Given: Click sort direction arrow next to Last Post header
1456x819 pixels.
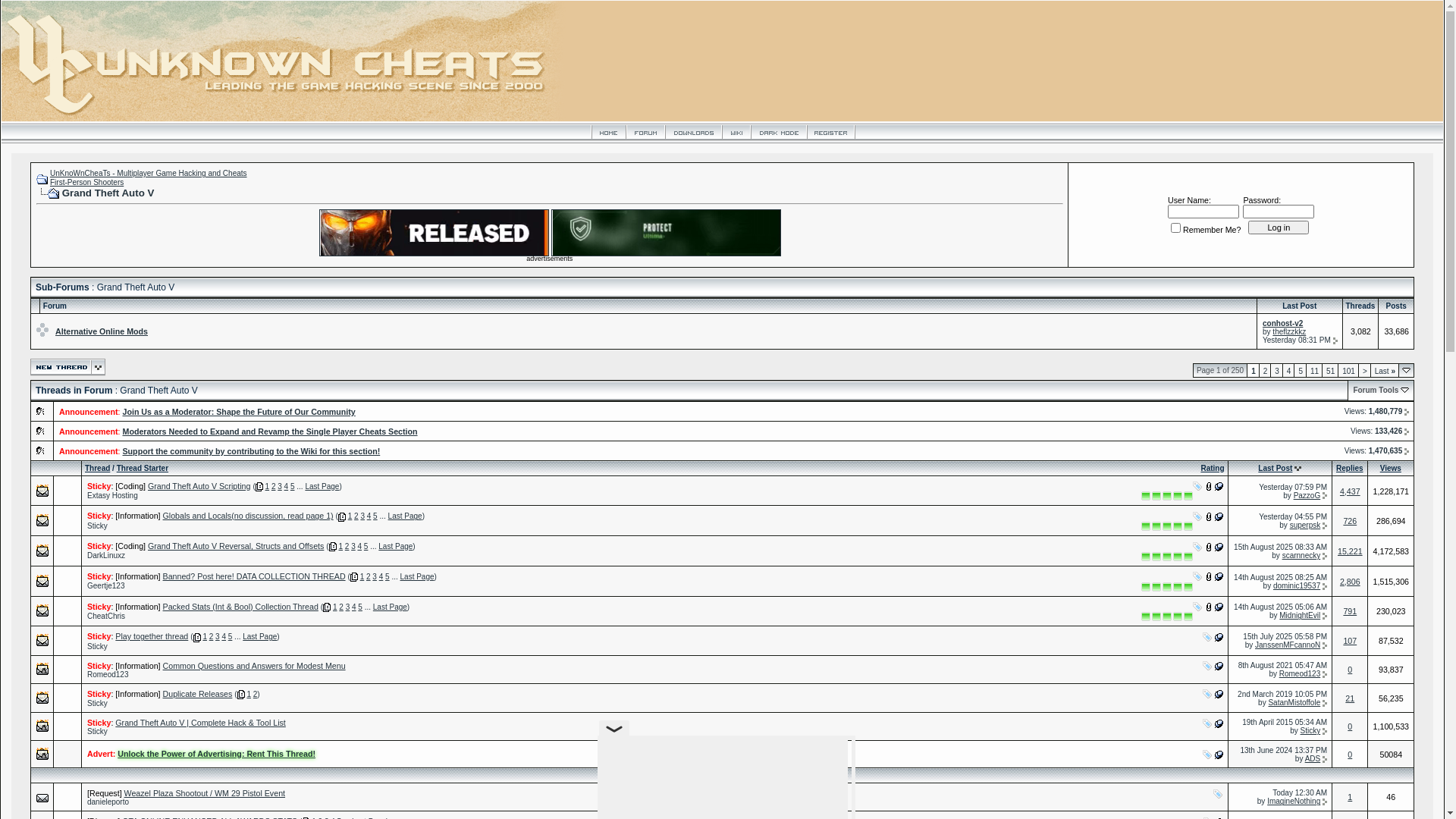Looking at the screenshot, I should [x=1298, y=469].
